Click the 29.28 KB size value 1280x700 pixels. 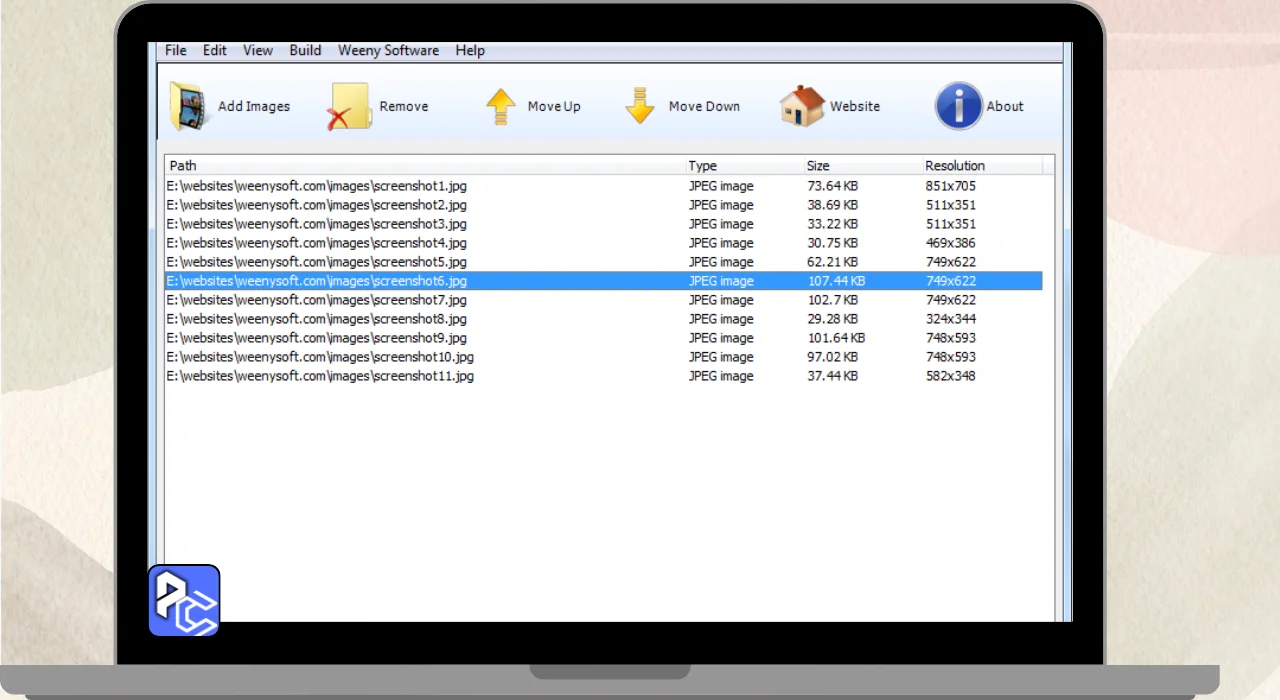[x=833, y=319]
